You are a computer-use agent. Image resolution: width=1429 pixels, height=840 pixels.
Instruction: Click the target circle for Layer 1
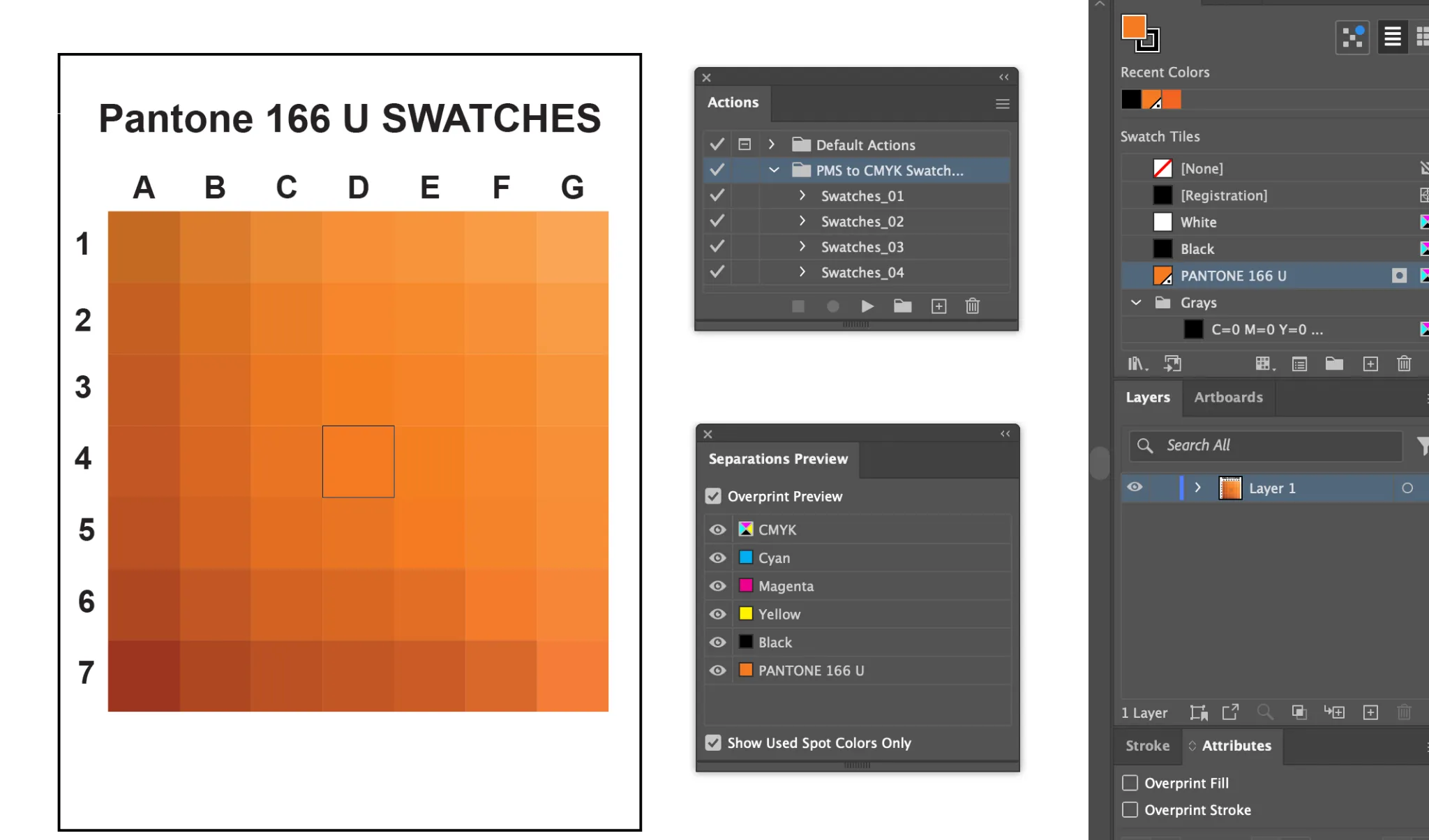pos(1407,488)
